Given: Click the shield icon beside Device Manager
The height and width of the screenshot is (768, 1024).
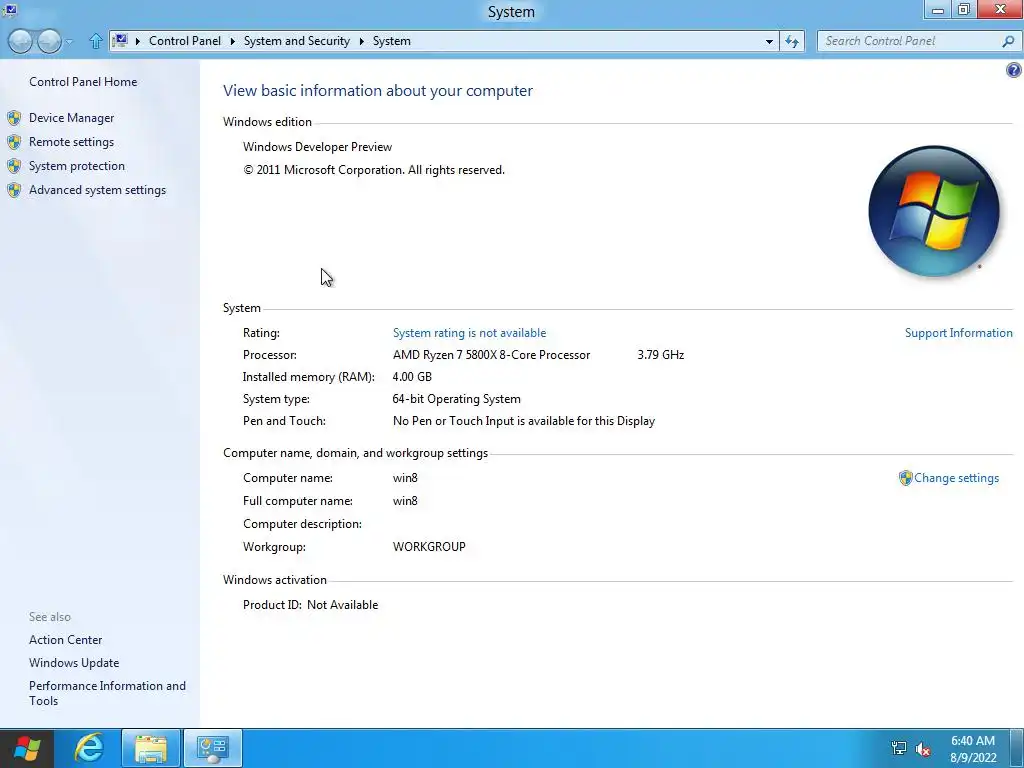Looking at the screenshot, I should tap(14, 118).
